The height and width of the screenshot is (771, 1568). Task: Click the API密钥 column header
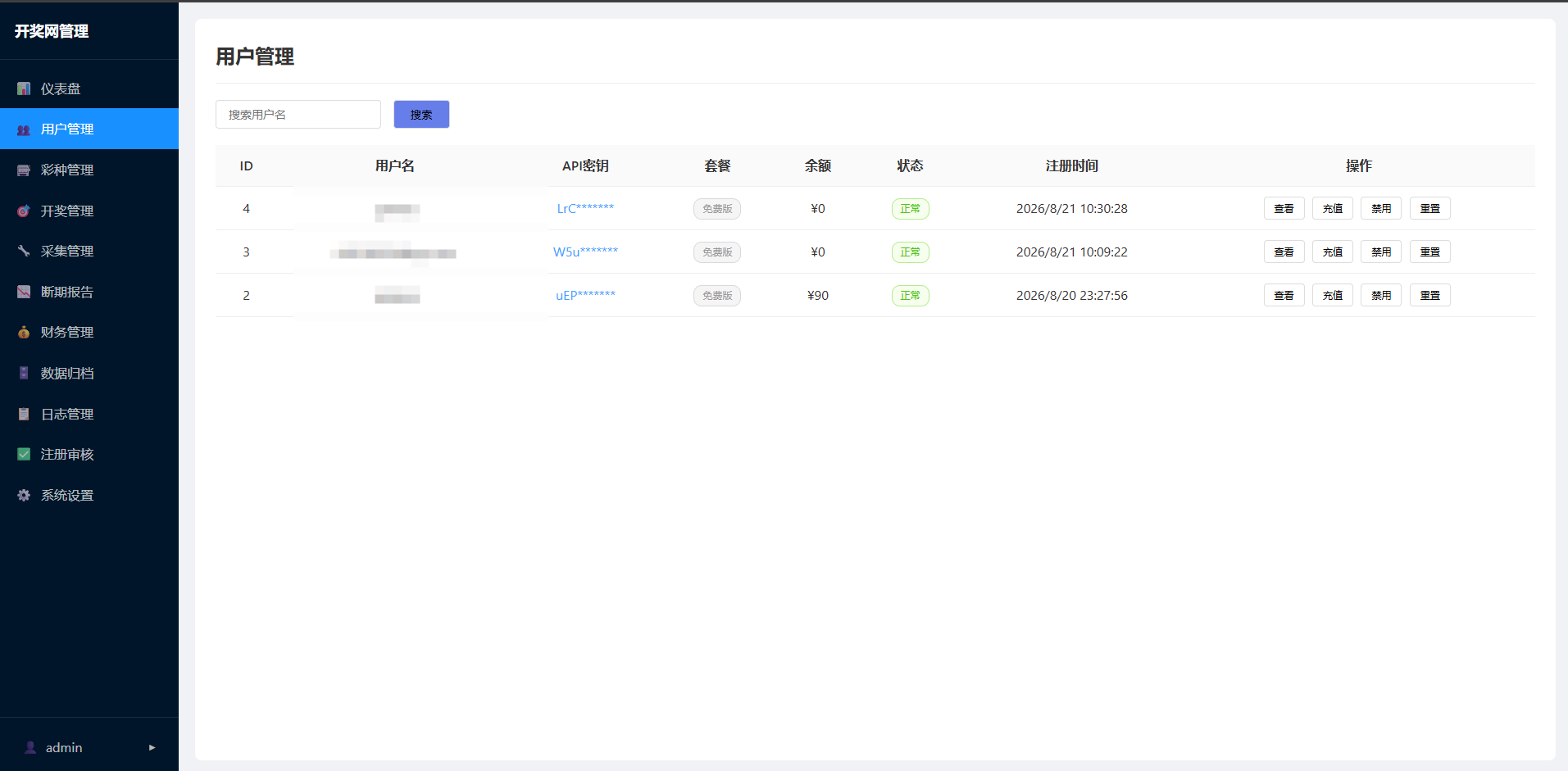click(x=585, y=166)
